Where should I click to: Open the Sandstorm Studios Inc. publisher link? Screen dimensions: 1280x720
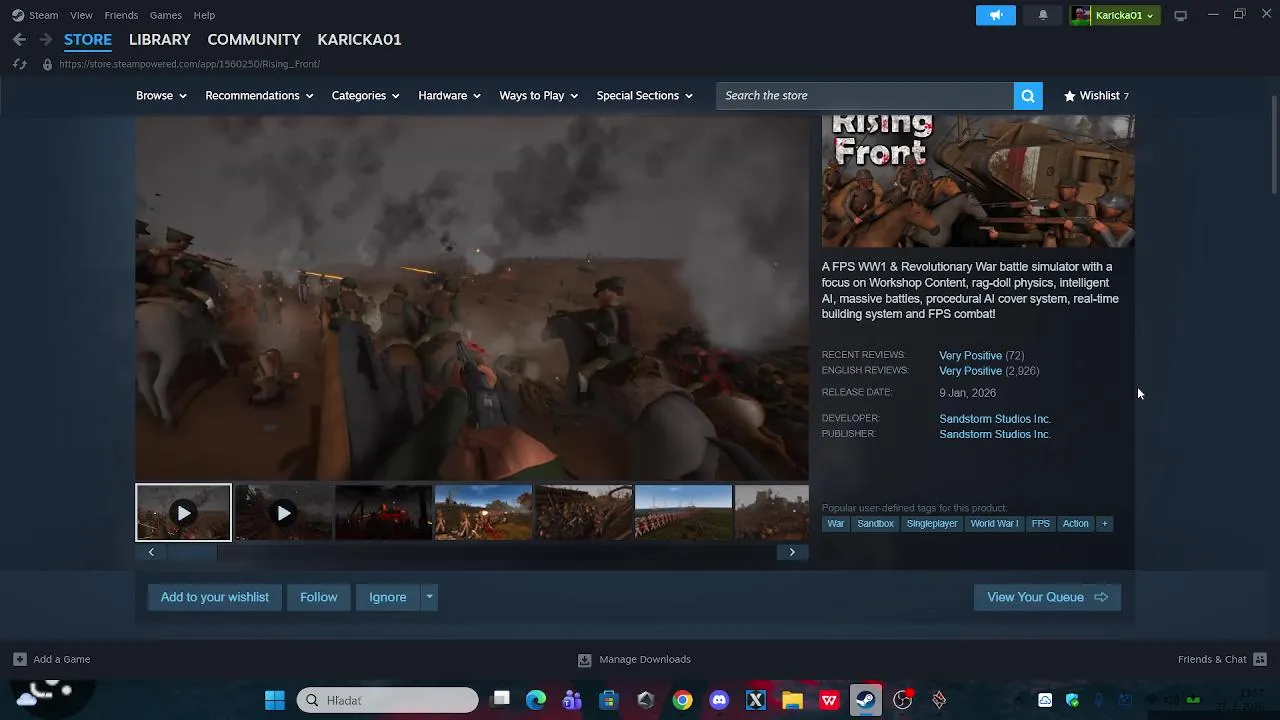coord(994,434)
